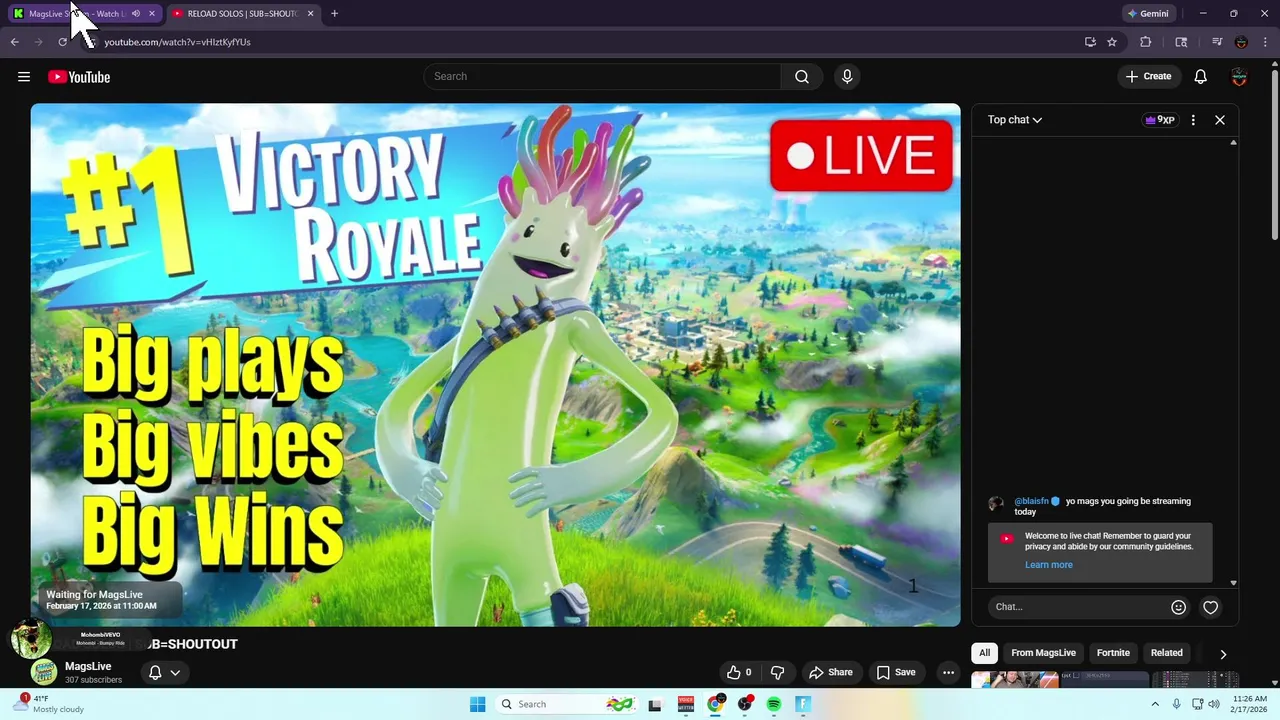This screenshot has height=720, width=1280.
Task: Send a heart reaction in live chat
Action: click(x=1210, y=607)
